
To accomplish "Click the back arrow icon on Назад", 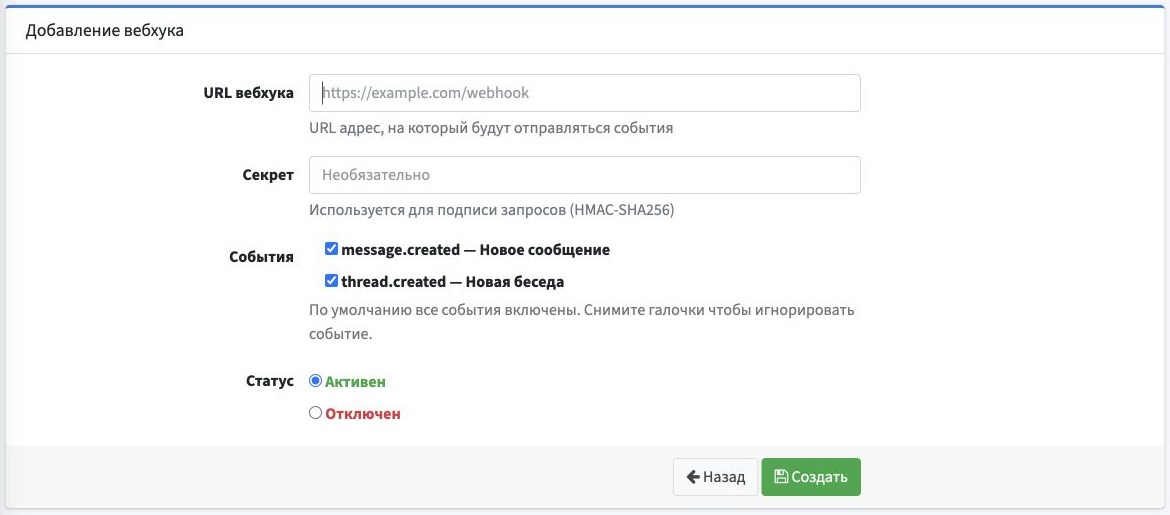I will pos(692,477).
